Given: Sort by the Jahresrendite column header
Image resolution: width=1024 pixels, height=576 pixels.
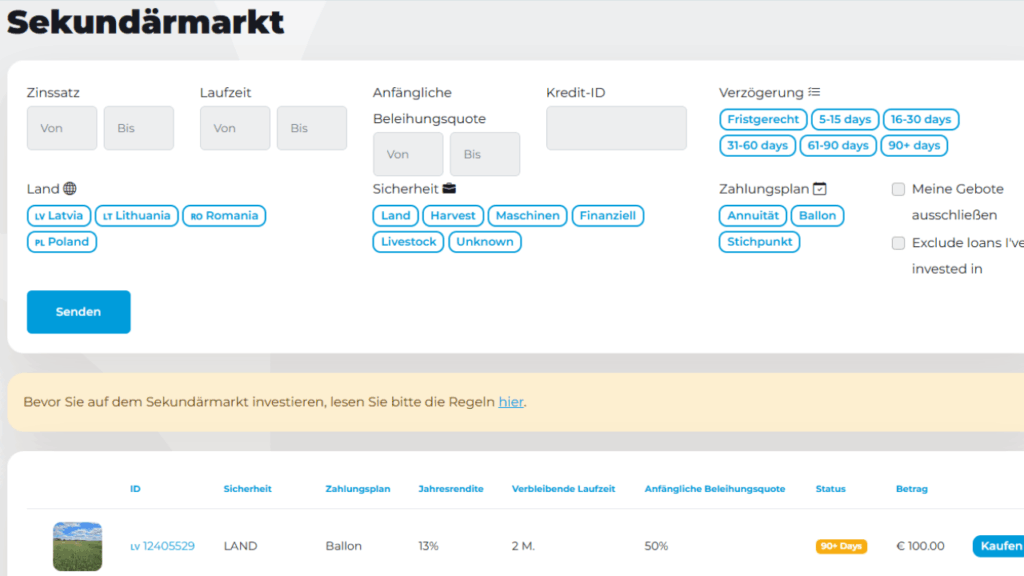Looking at the screenshot, I should point(450,489).
